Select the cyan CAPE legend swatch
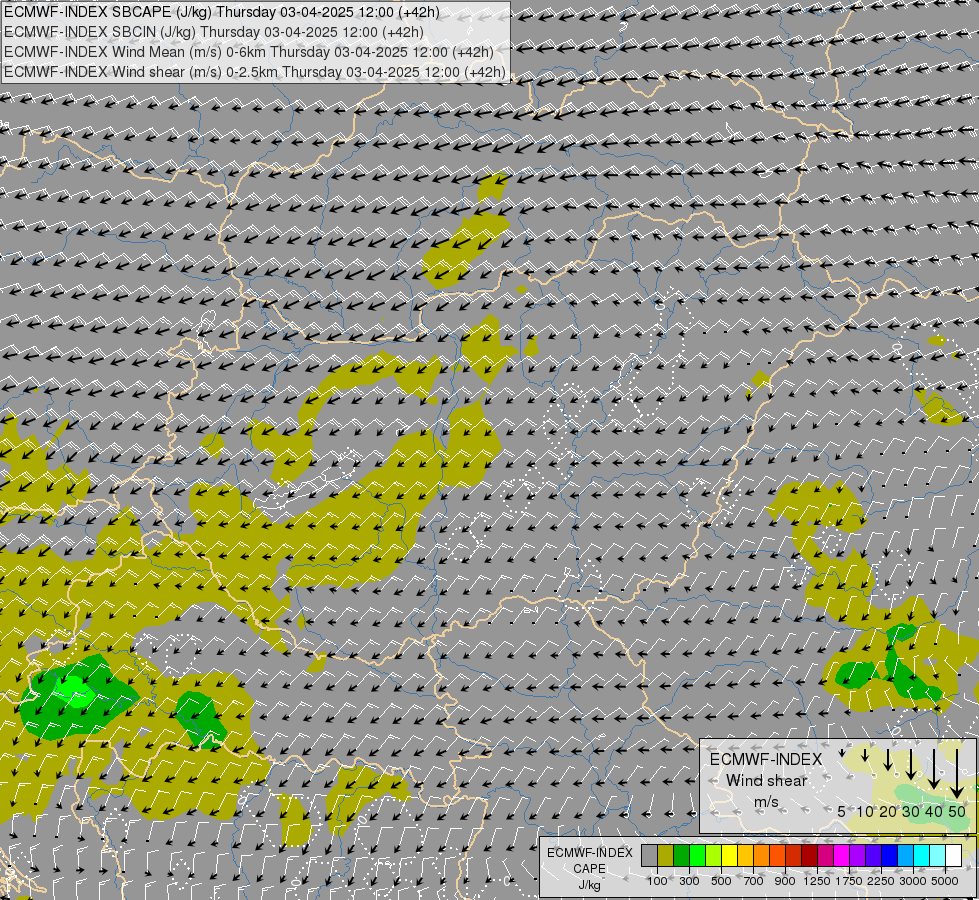979x900 pixels. [921, 856]
